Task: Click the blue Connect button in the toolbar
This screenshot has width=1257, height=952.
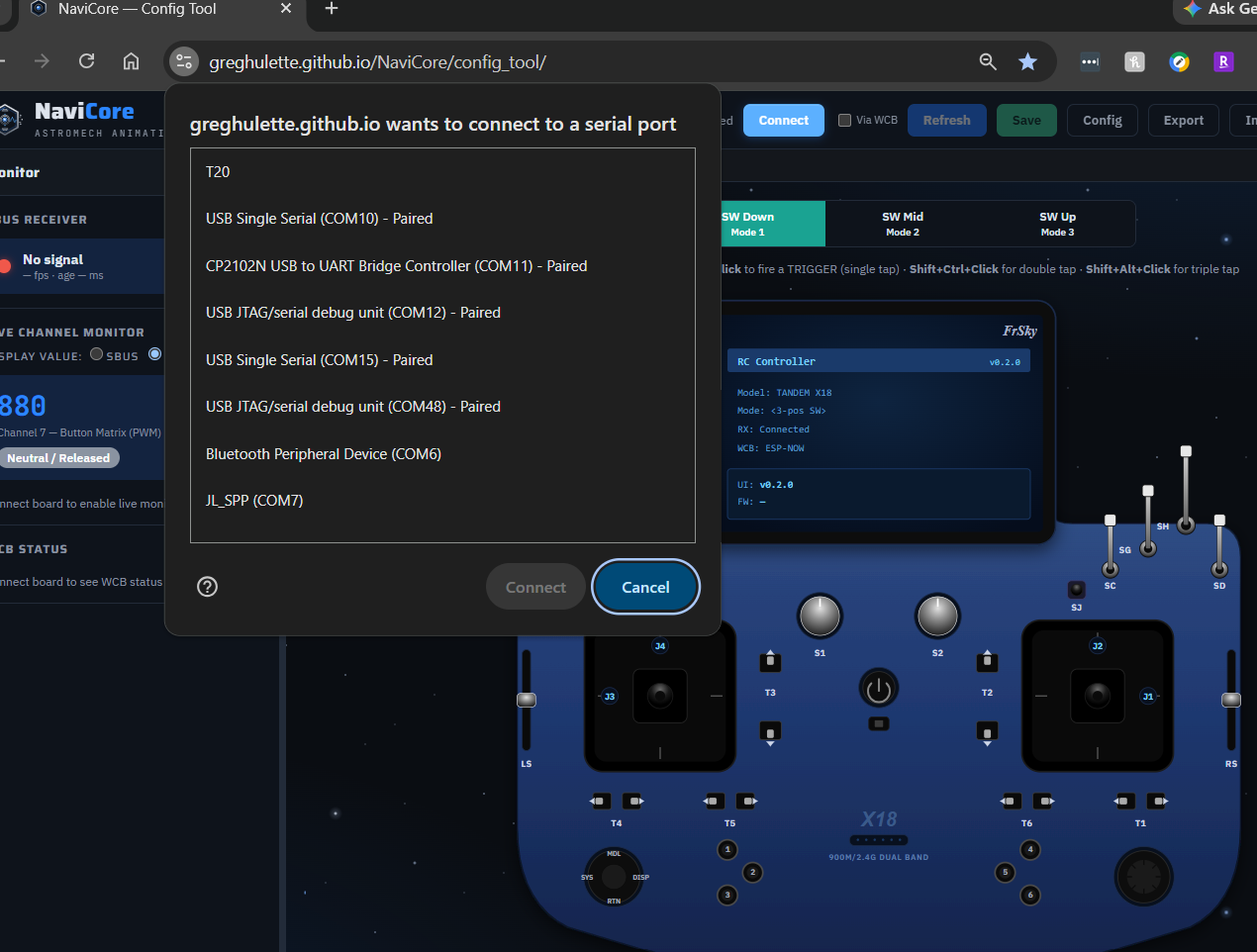Action: tap(784, 120)
